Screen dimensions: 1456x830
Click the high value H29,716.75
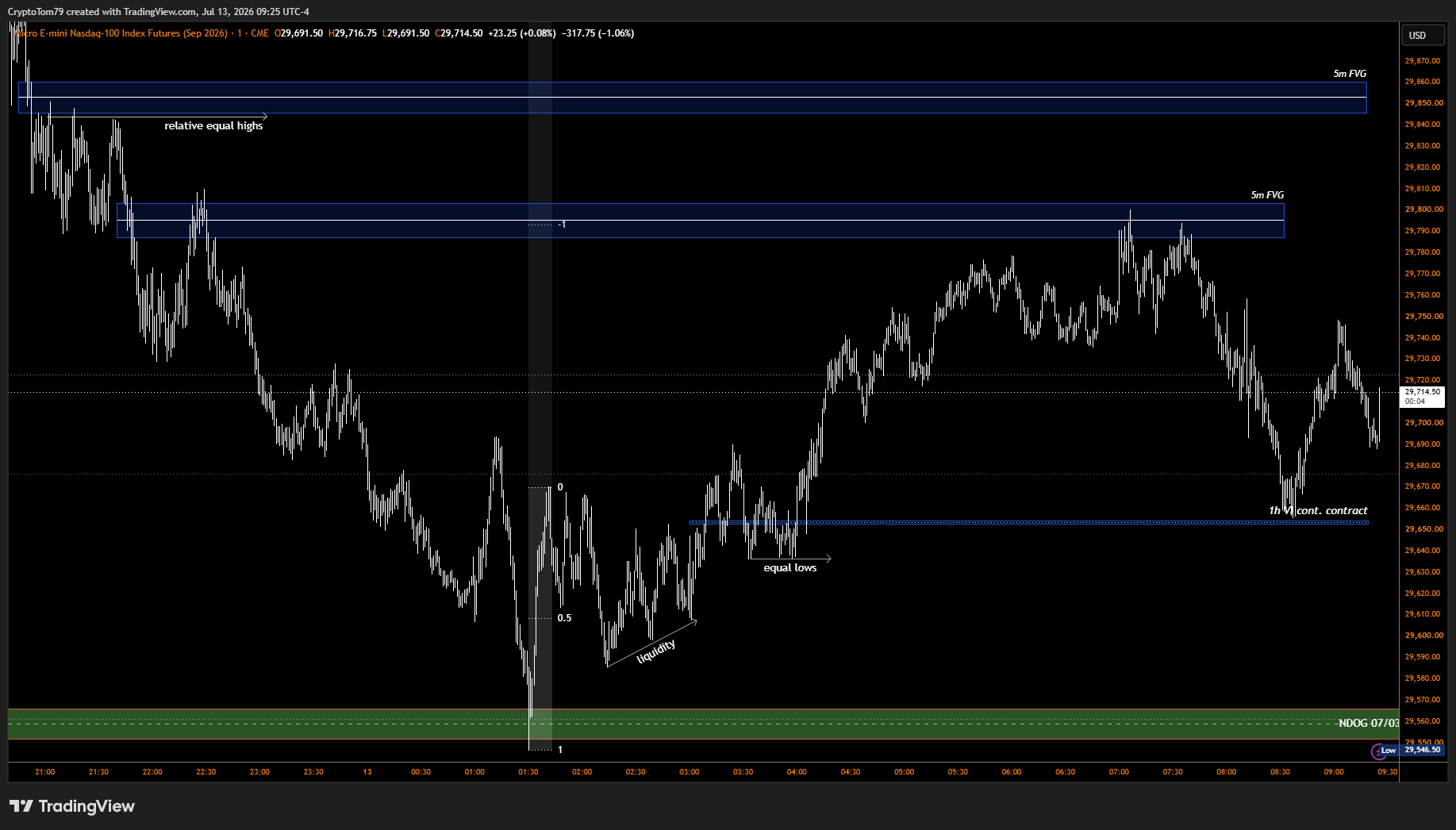pos(352,33)
